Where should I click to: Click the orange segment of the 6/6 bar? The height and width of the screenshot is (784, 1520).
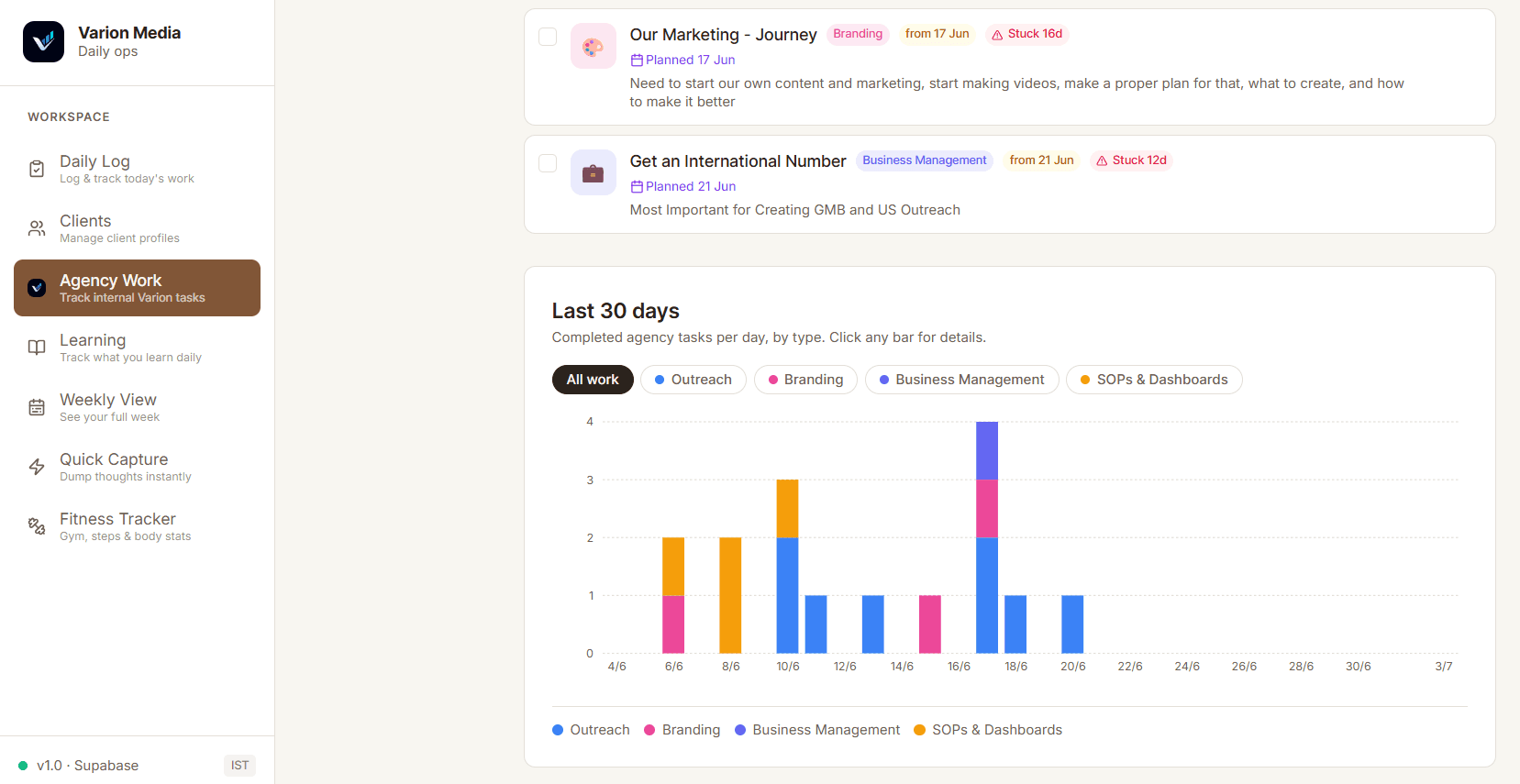pos(673,567)
